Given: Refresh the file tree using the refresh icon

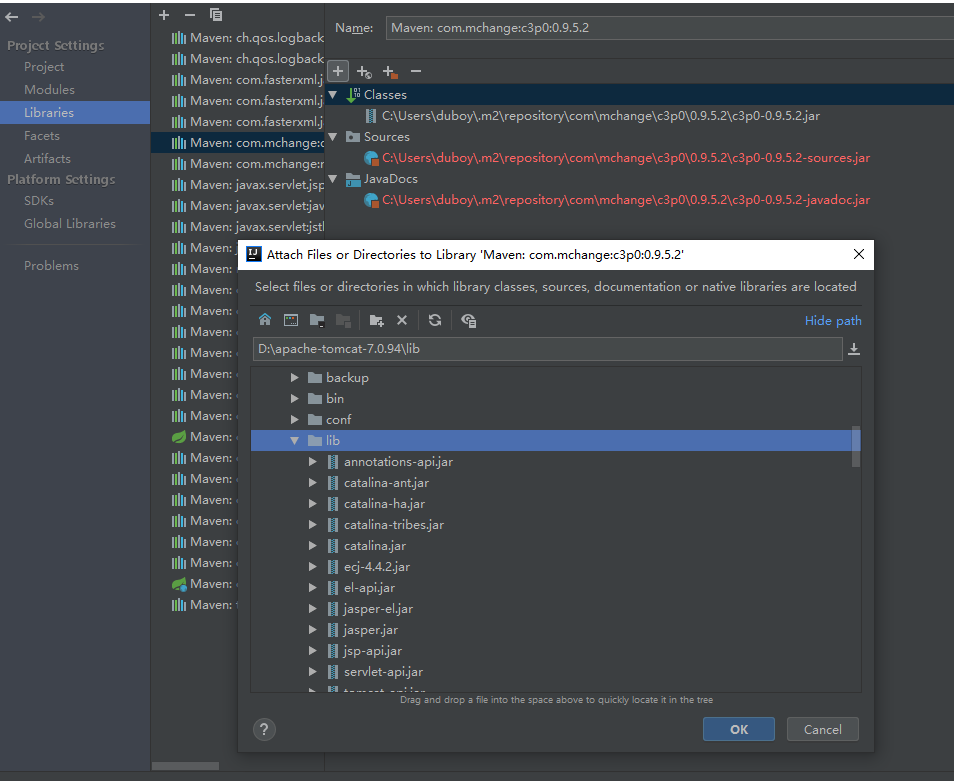Looking at the screenshot, I should (x=434, y=320).
